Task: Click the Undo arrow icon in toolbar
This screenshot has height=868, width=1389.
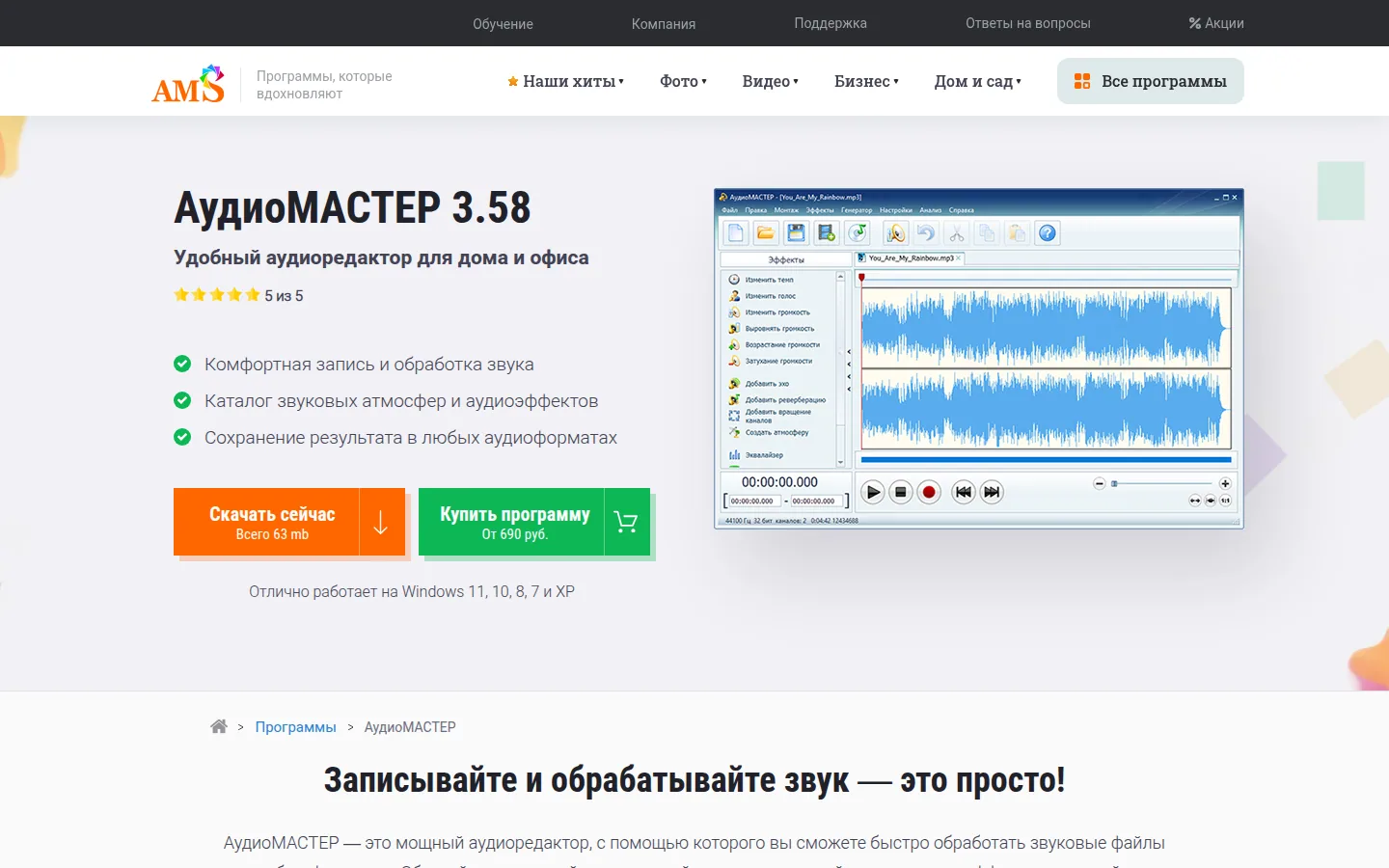Action: click(926, 232)
